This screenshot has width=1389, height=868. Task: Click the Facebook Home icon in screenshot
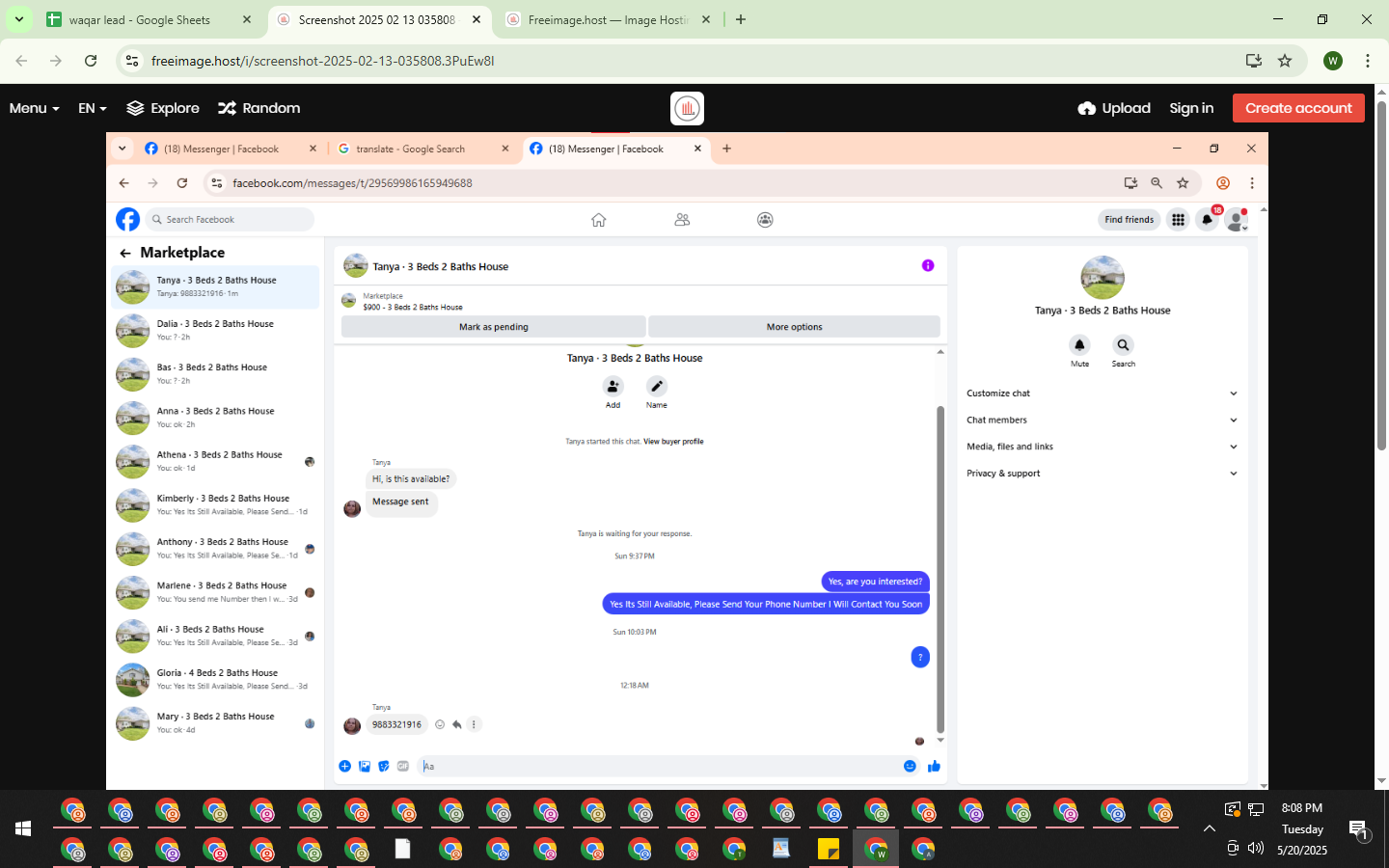pos(599,220)
